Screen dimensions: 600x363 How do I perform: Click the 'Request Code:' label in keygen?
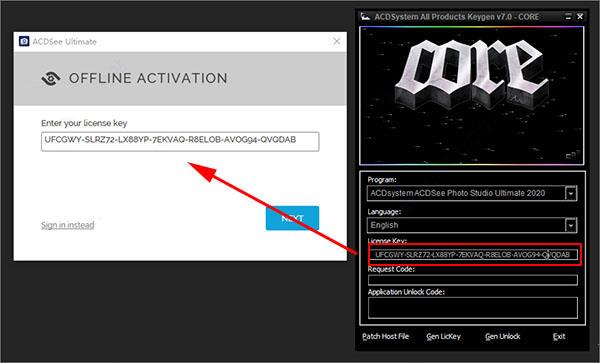pos(391,269)
